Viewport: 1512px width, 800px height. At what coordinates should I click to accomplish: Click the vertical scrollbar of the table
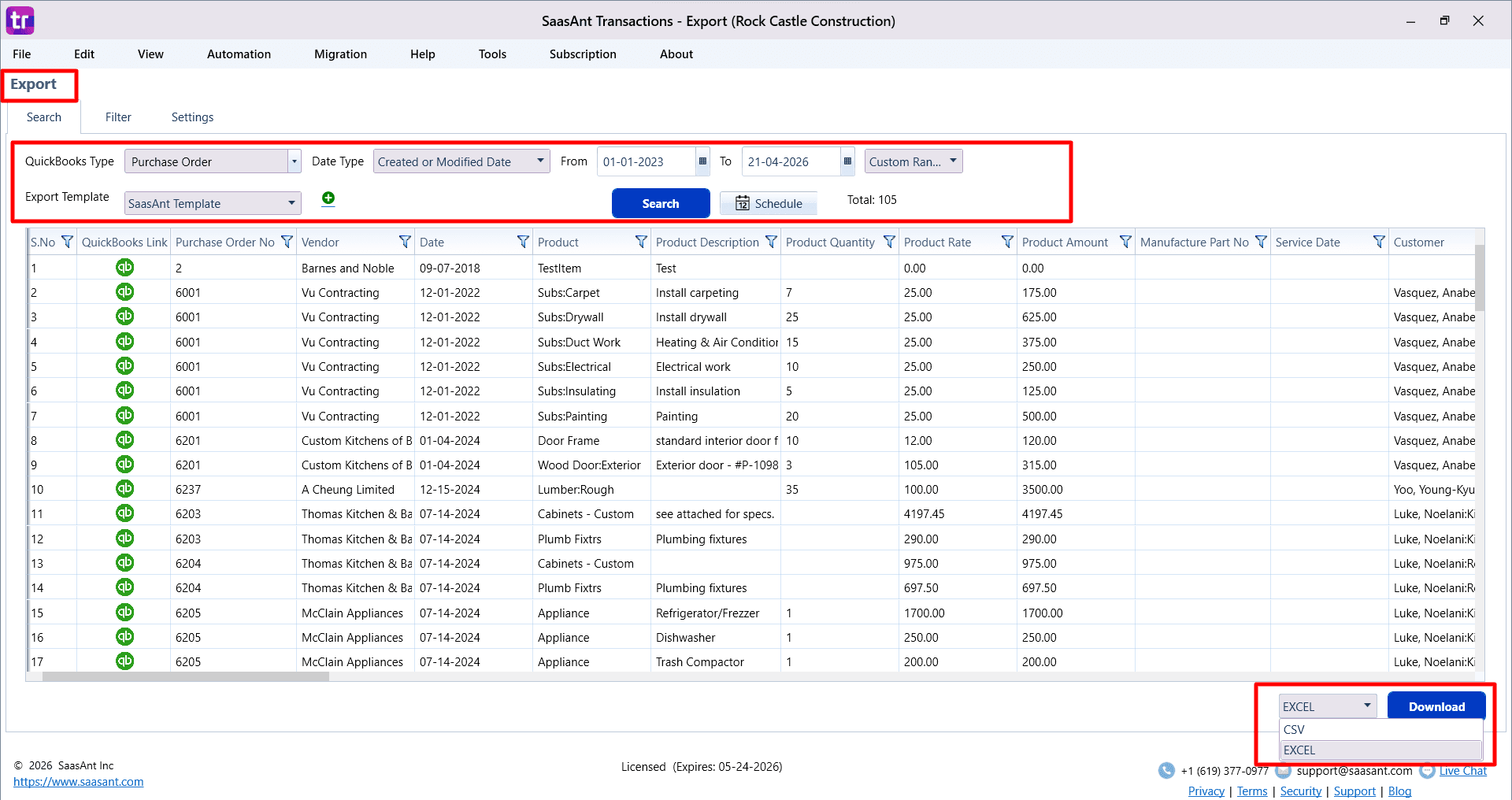click(x=1480, y=277)
